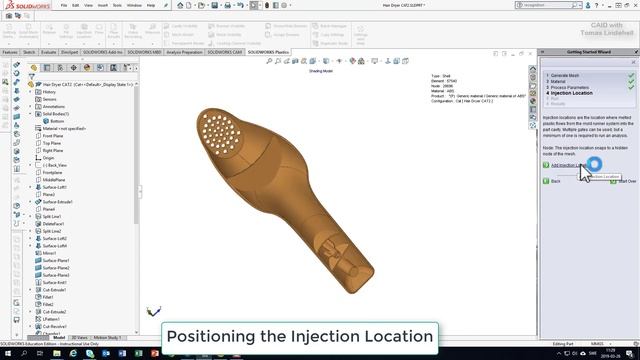Click the search commands box at top right
Screen dimensions: 640x360
click(547, 5)
